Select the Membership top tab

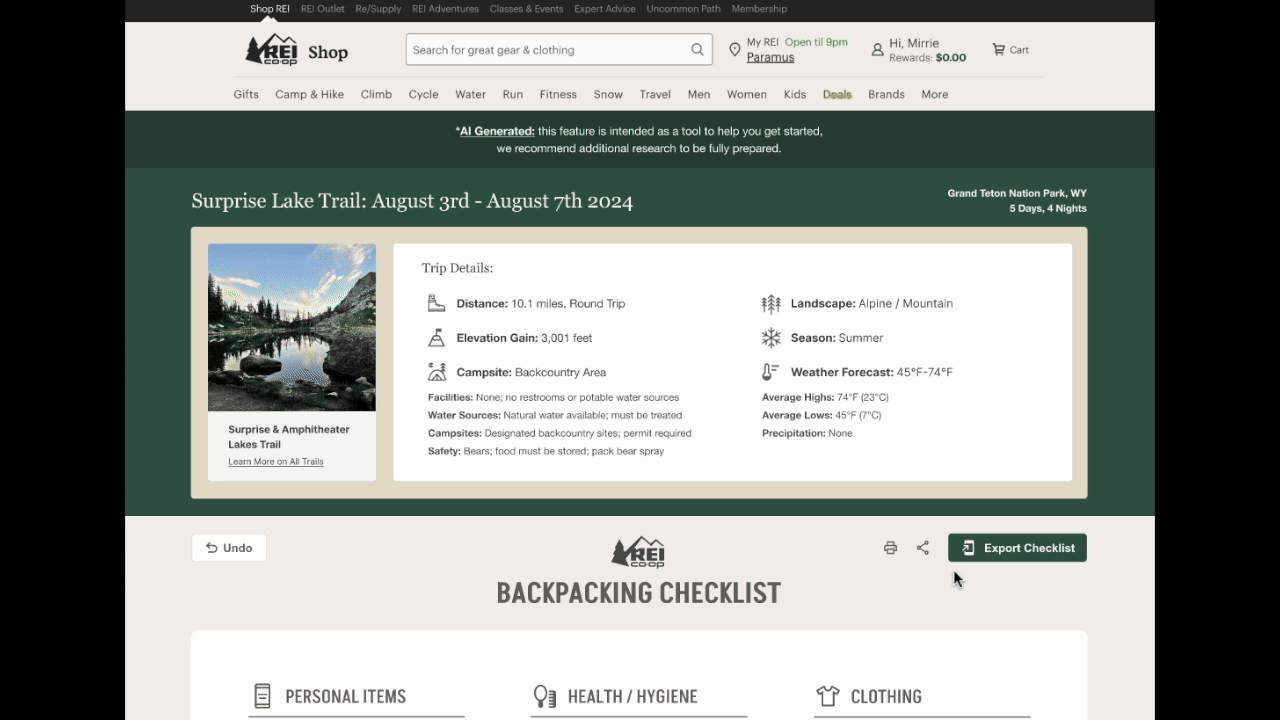pos(759,9)
